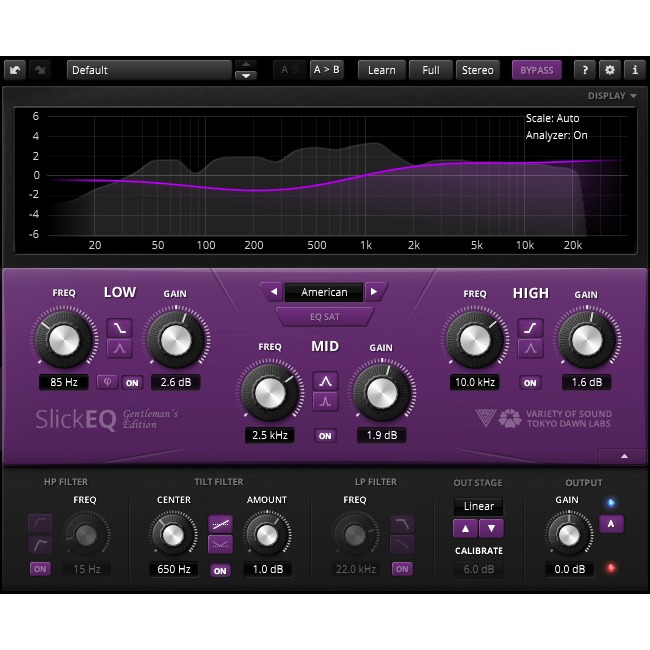Open settings via the gear icon
The width and height of the screenshot is (650, 650).
point(609,70)
